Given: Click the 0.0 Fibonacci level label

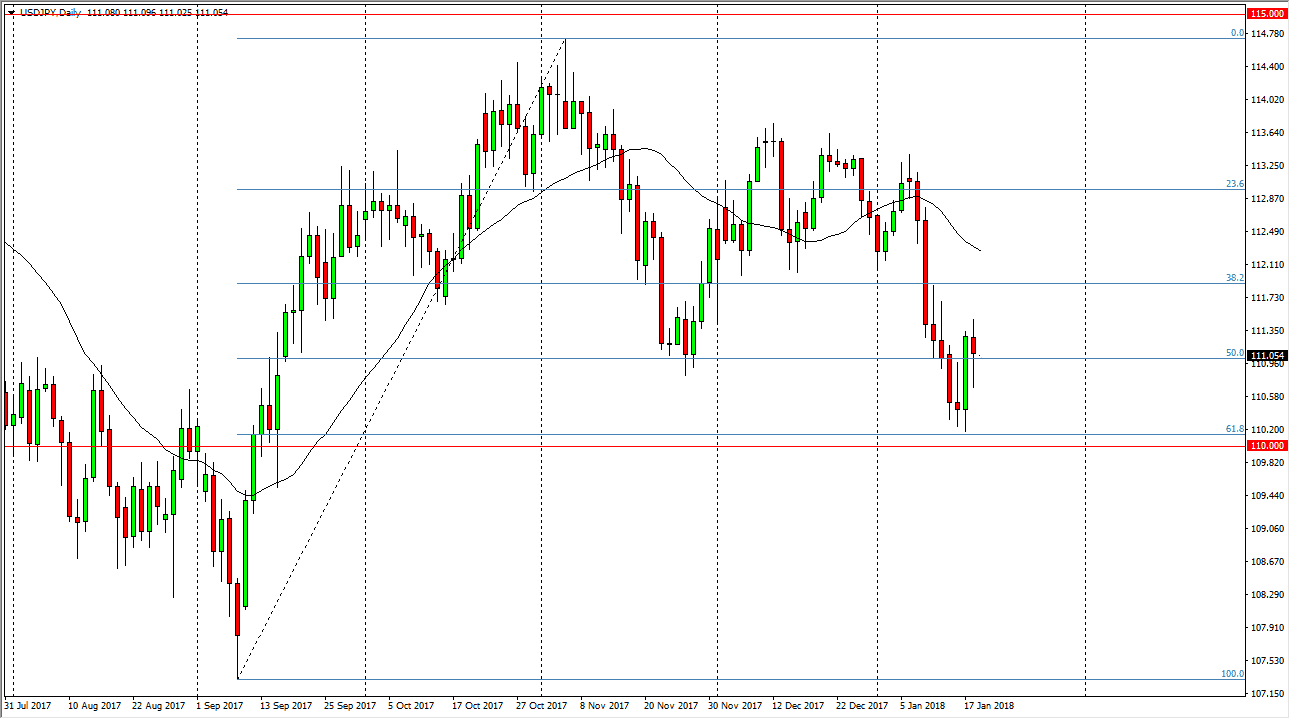Looking at the screenshot, I should point(1235,34).
